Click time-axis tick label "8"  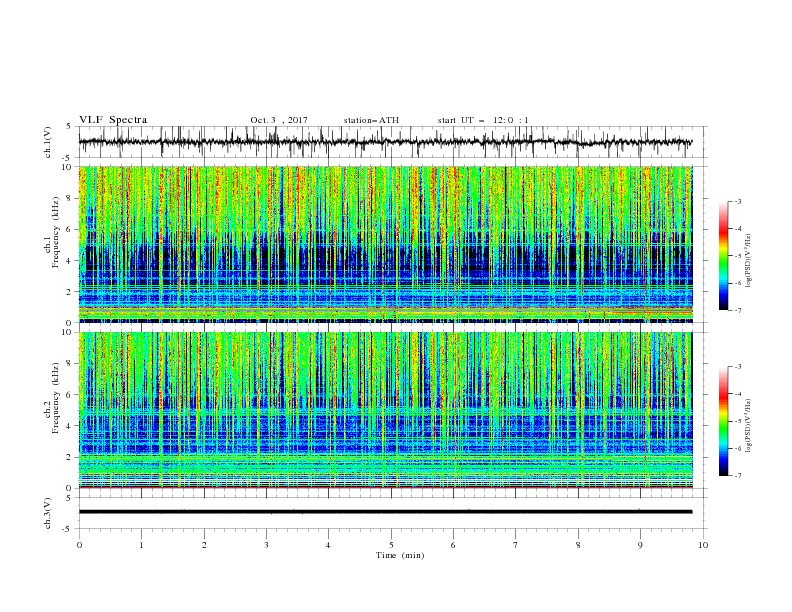578,545
